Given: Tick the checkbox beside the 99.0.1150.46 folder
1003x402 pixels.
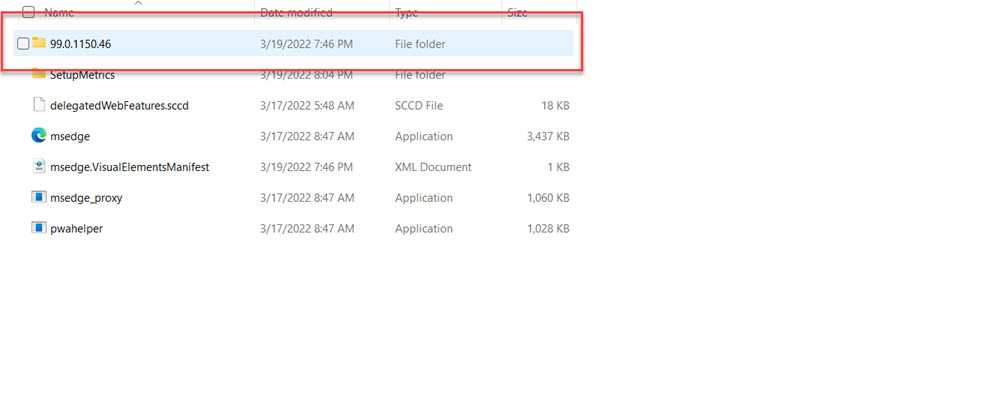Looking at the screenshot, I should pyautogui.click(x=23, y=44).
